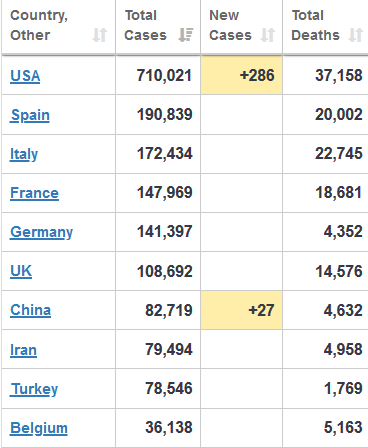Open the USA country link
The height and width of the screenshot is (448, 368).
(x=25, y=76)
